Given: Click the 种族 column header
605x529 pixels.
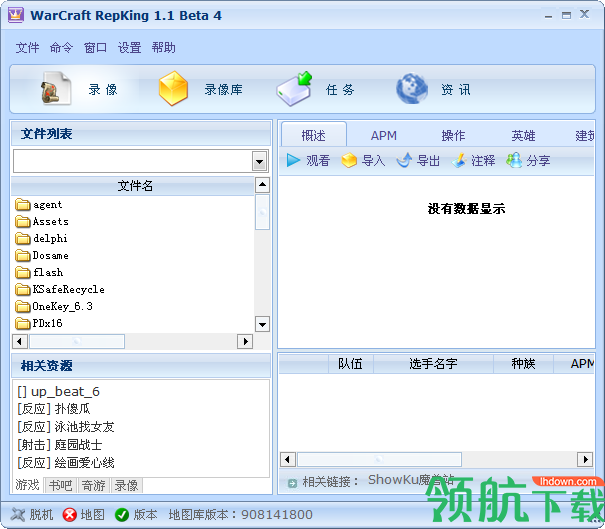Looking at the screenshot, I should tap(523, 363).
